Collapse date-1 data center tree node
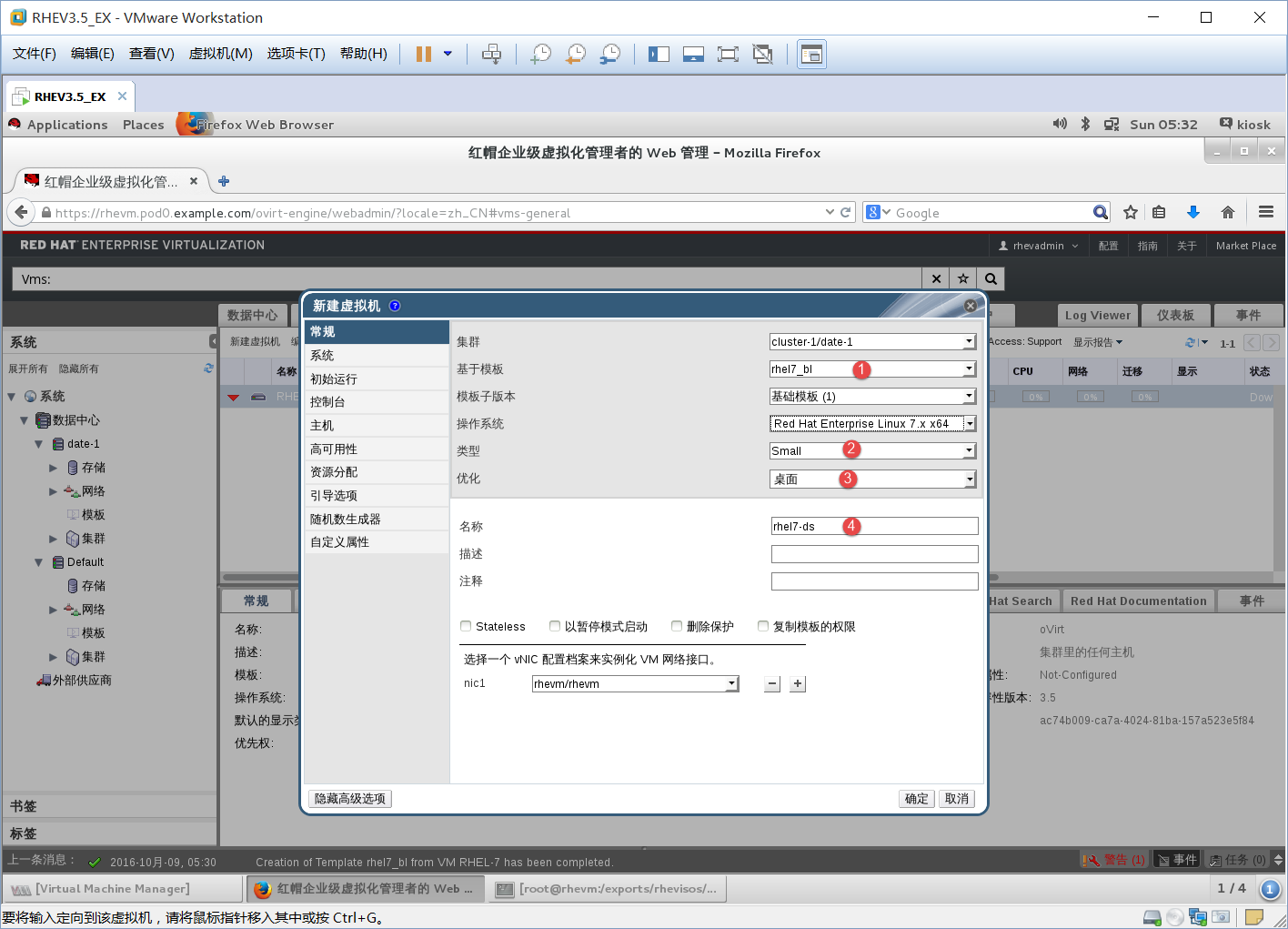The height and width of the screenshot is (929, 1288). tap(38, 444)
